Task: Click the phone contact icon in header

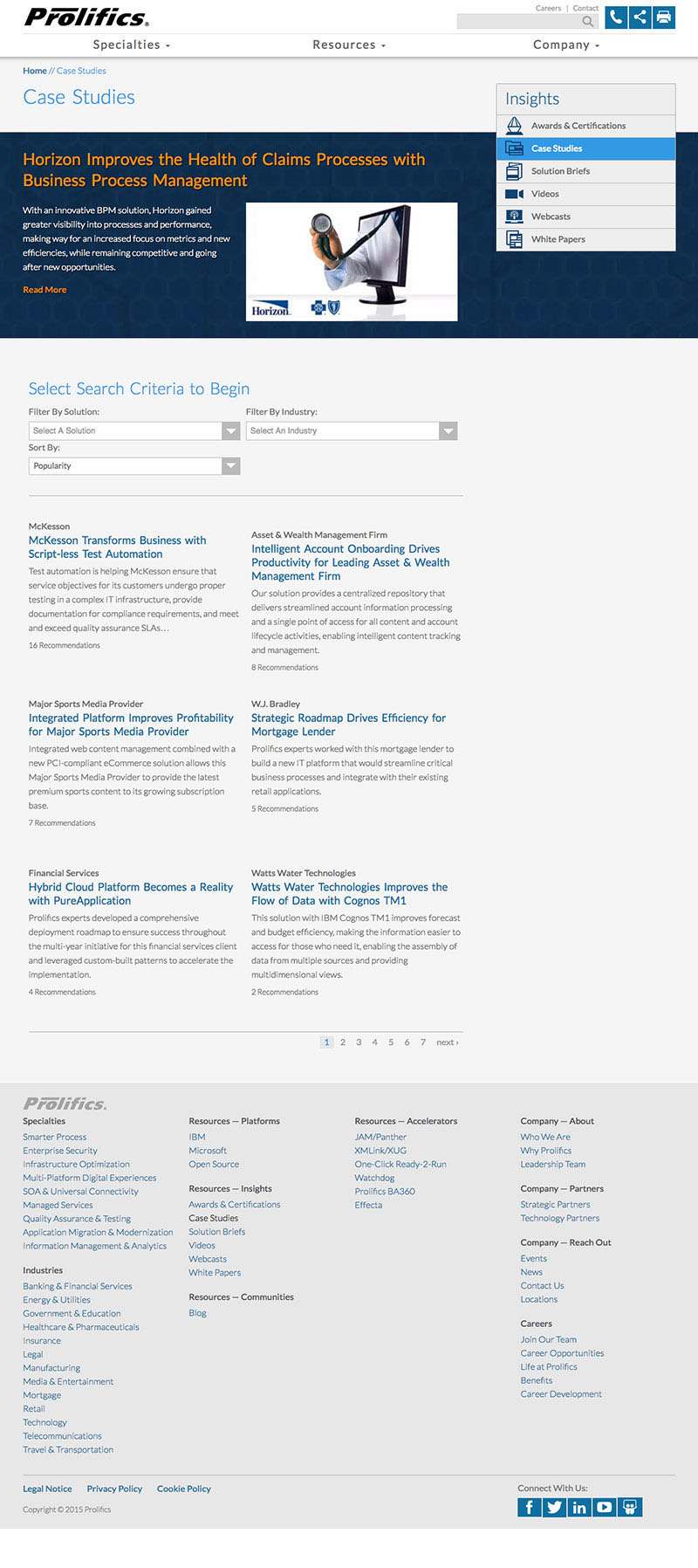Action: pyautogui.click(x=616, y=17)
